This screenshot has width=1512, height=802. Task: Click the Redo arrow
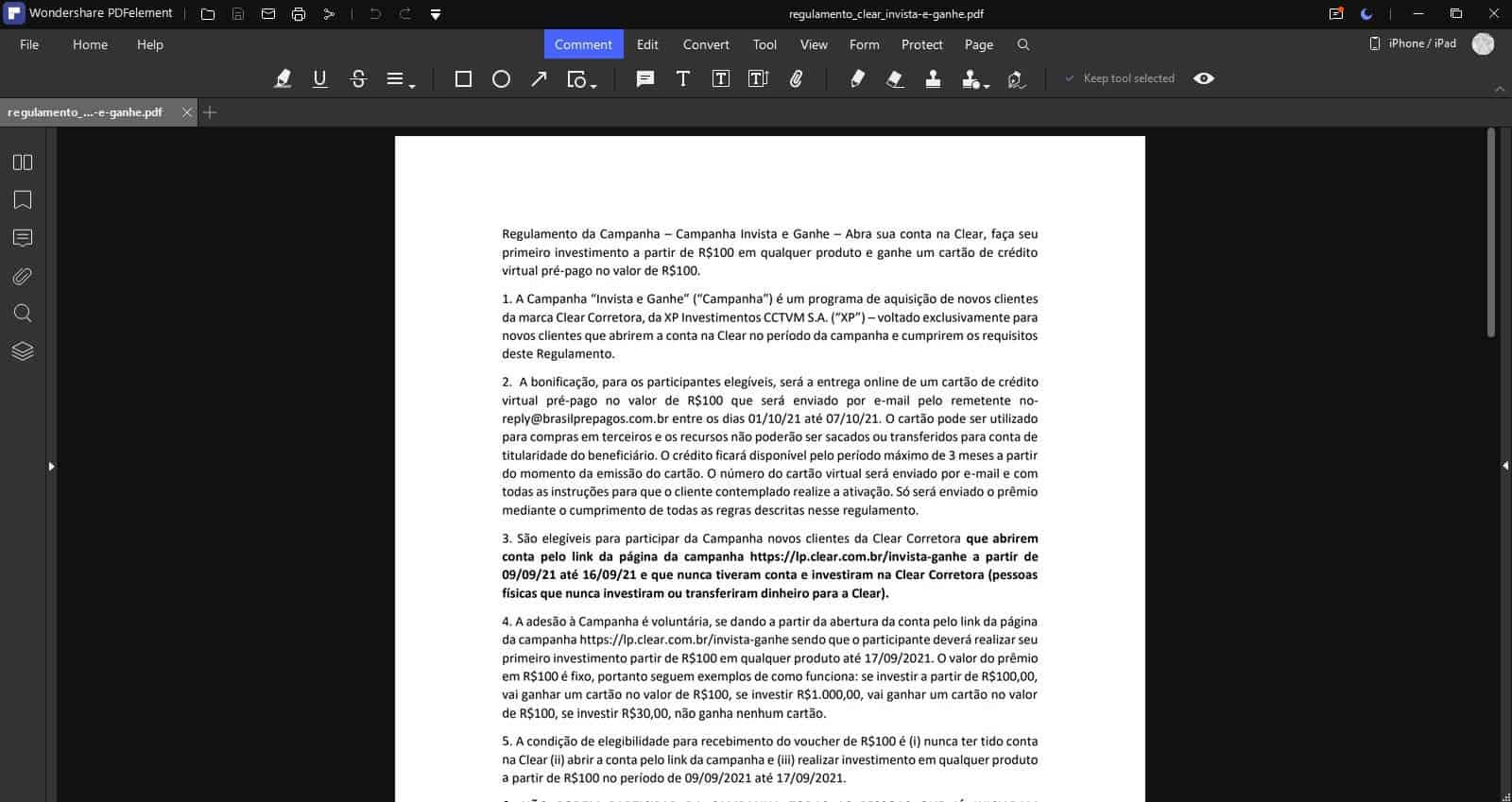pyautogui.click(x=405, y=14)
